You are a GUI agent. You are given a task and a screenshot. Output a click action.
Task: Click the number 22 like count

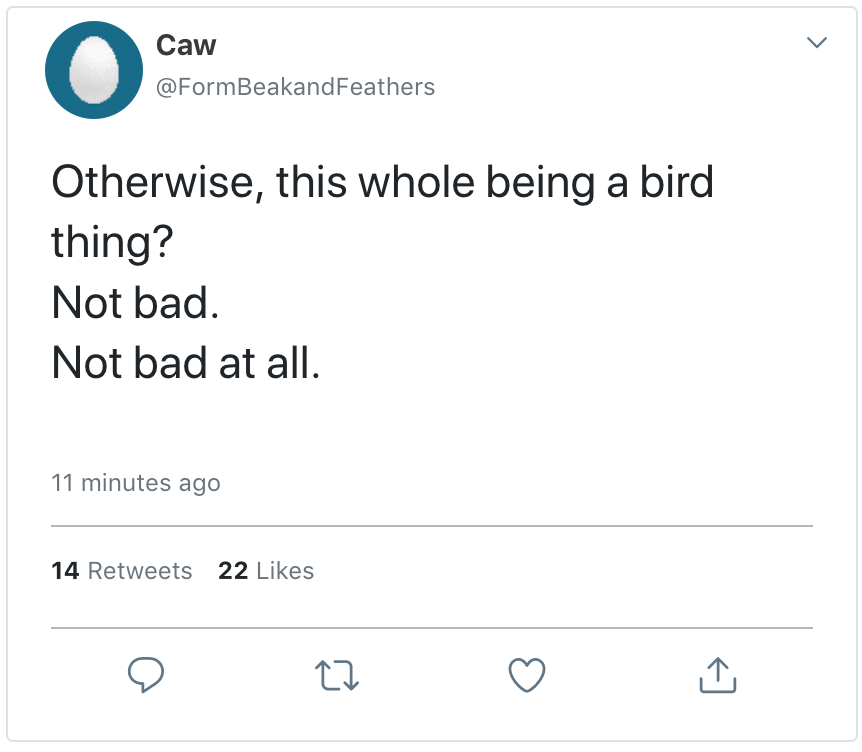coord(233,571)
